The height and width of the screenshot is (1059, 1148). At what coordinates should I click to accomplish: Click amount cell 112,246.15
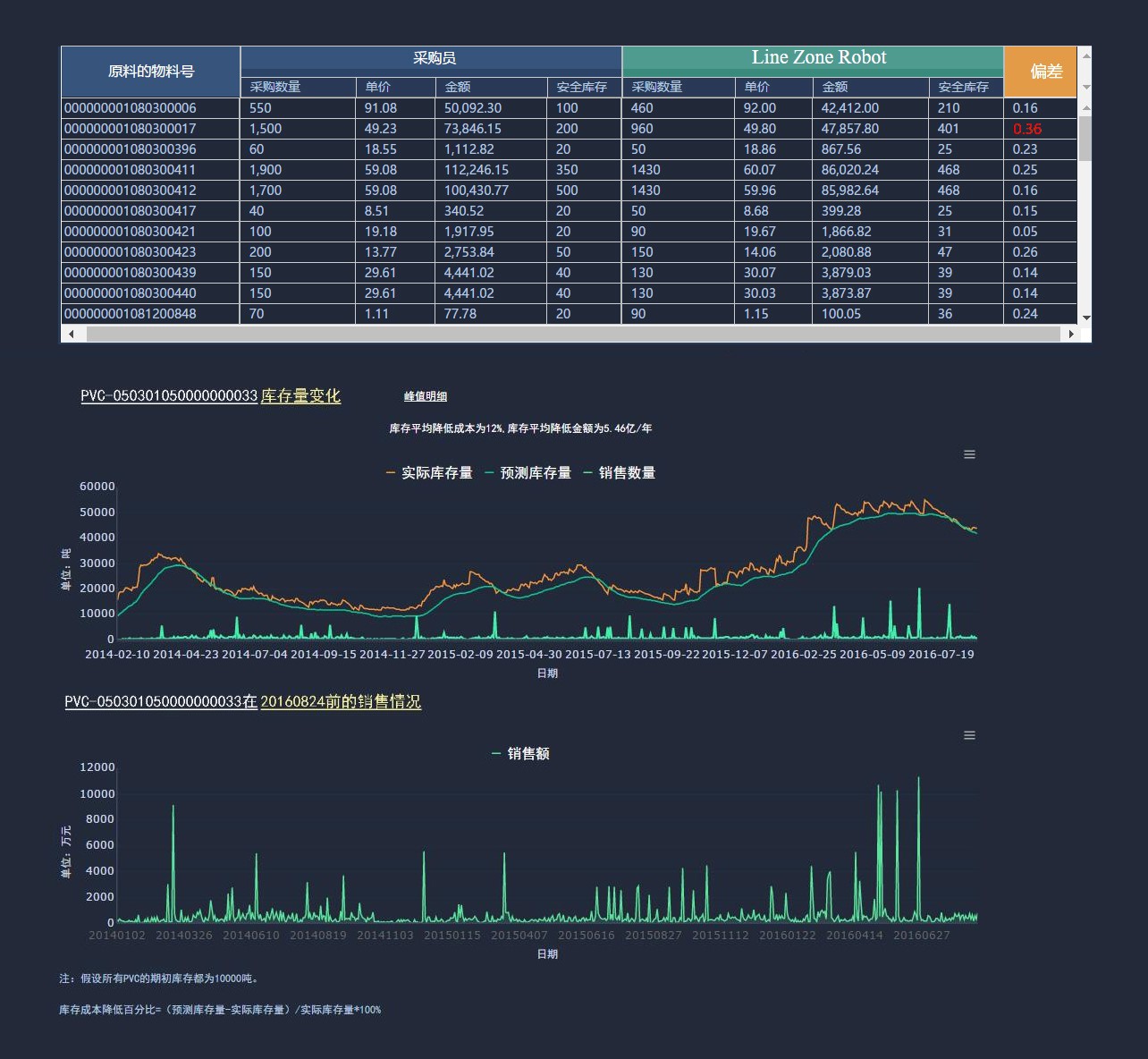pos(477,170)
